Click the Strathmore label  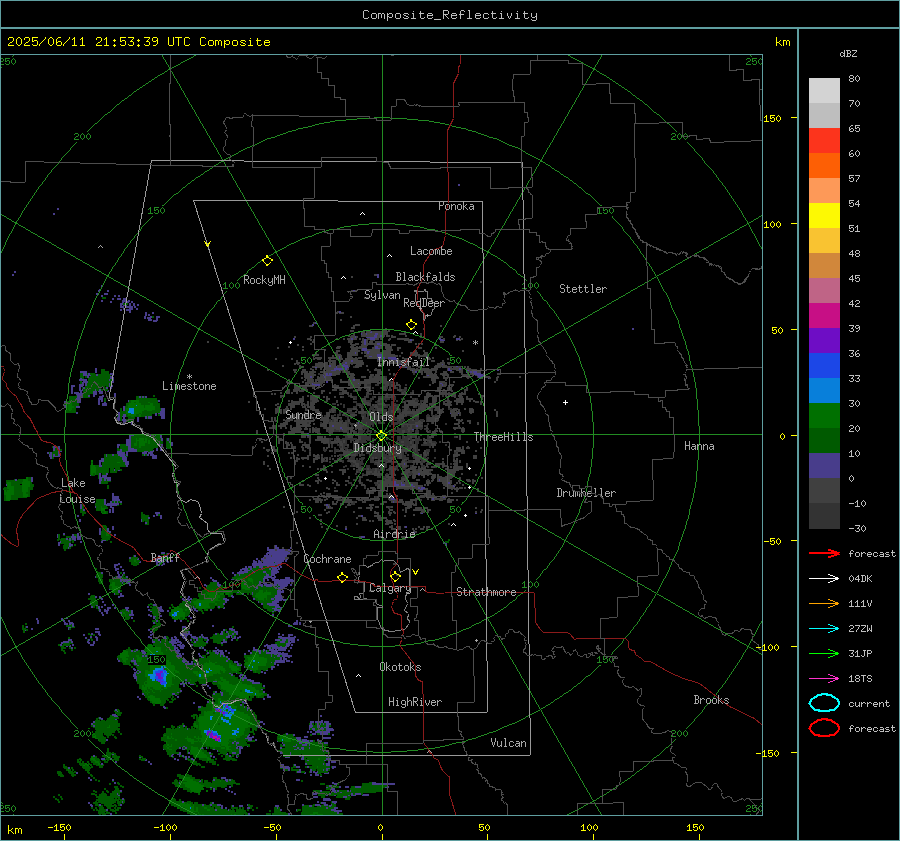click(x=486, y=592)
